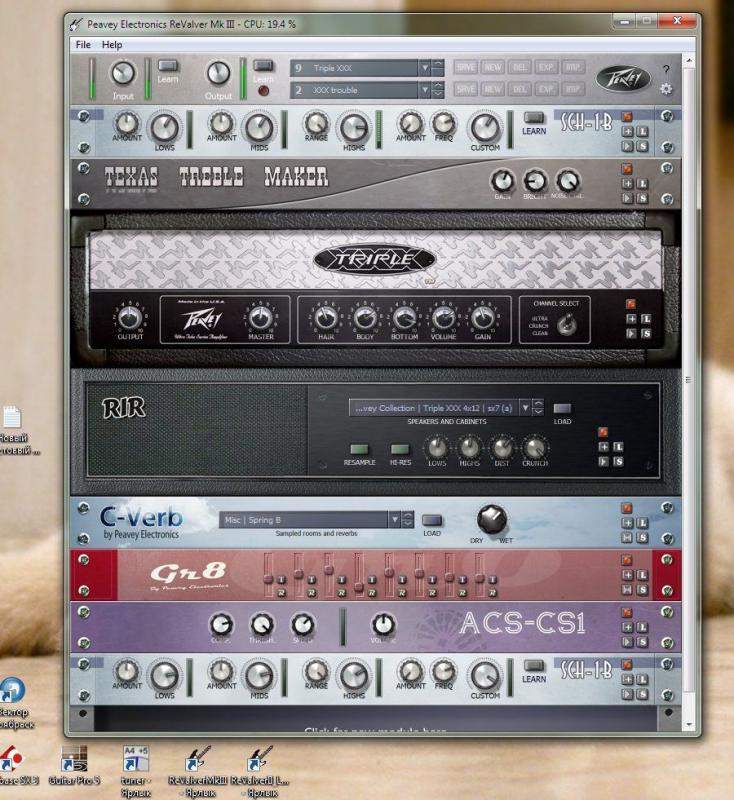
Task: Click the GAIN knob on the Triple XXX amp
Action: tap(482, 318)
